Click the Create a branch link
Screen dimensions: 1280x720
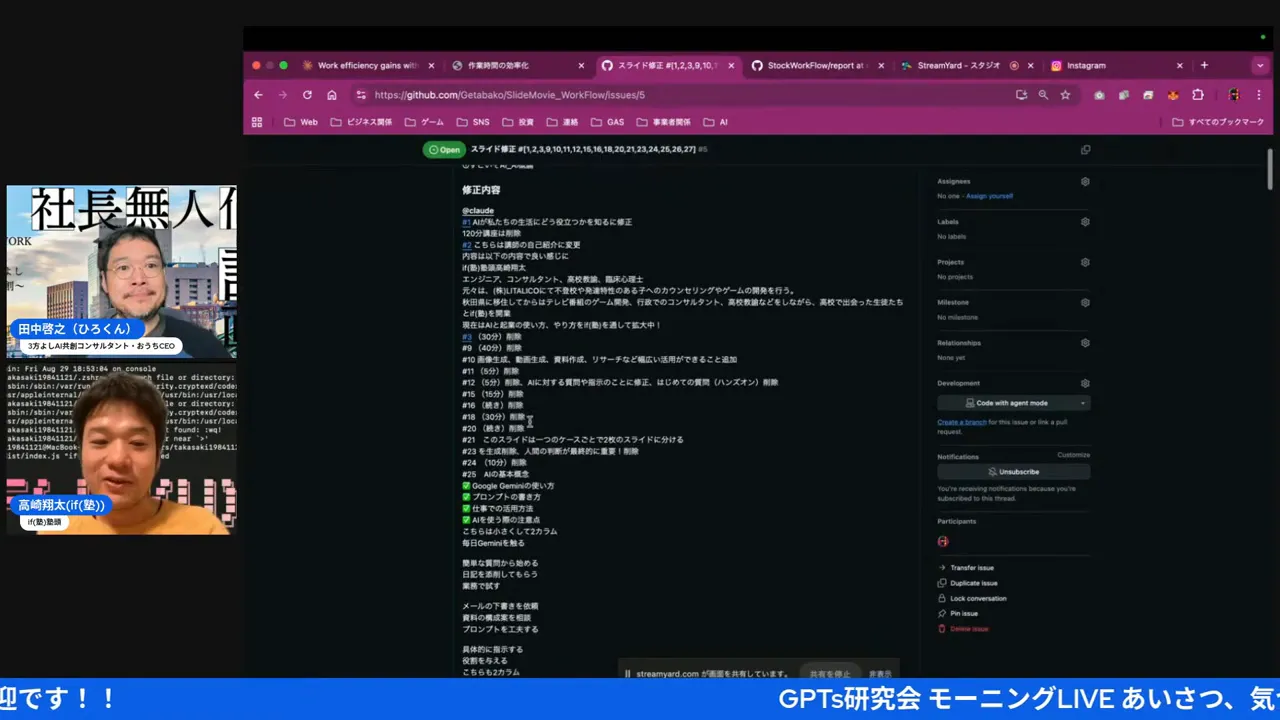961,422
